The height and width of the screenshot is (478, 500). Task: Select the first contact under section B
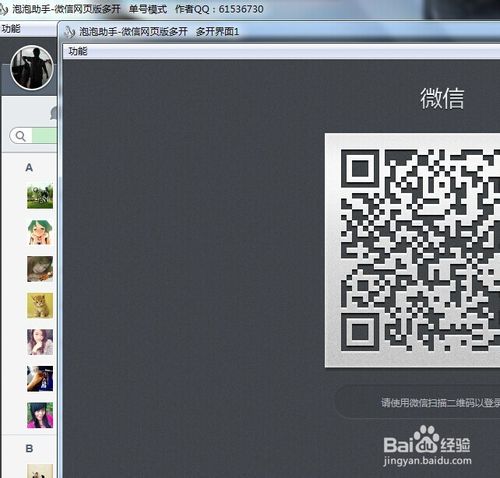coord(40,471)
